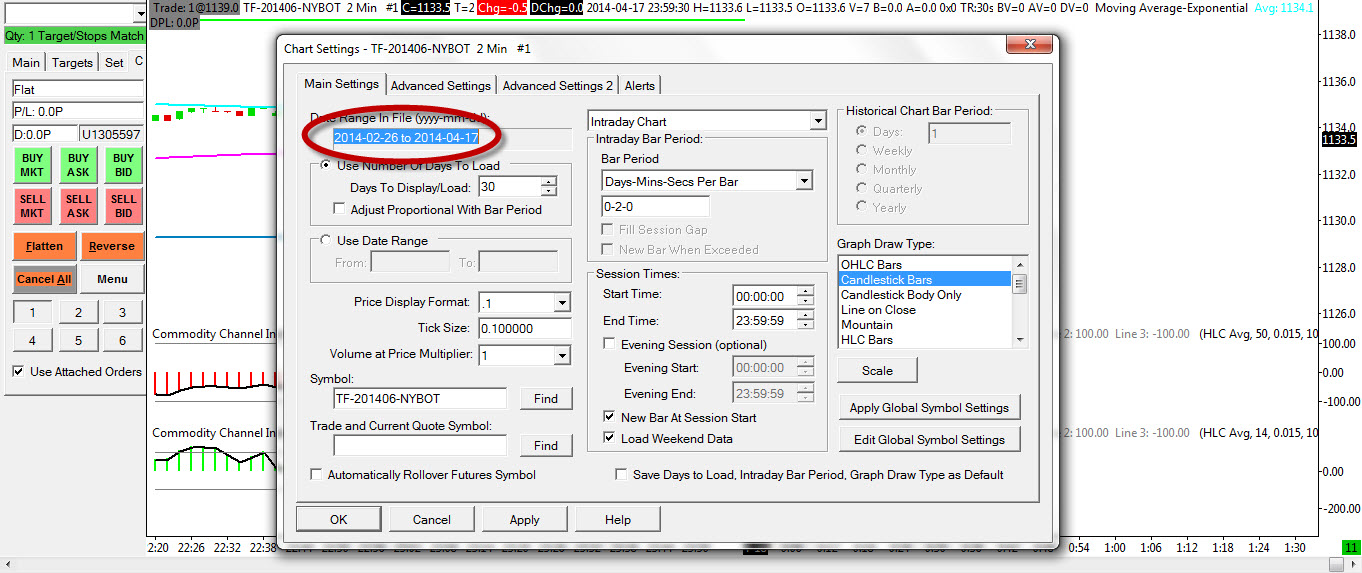Open the trade window Menu button

[112, 279]
